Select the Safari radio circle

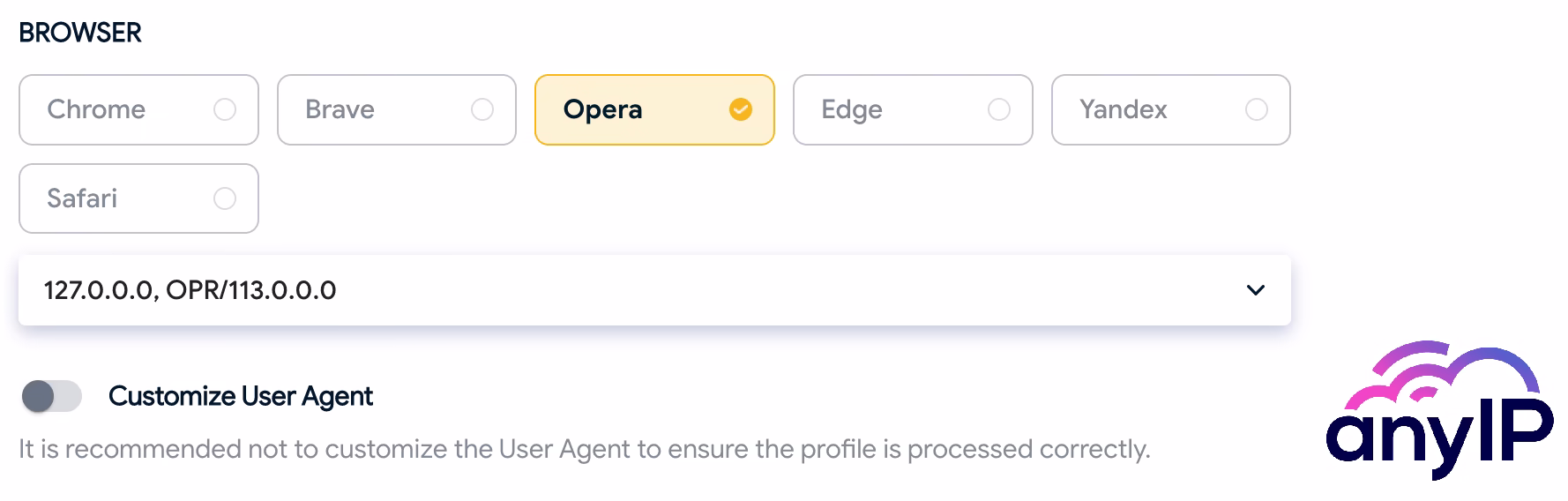point(225,198)
